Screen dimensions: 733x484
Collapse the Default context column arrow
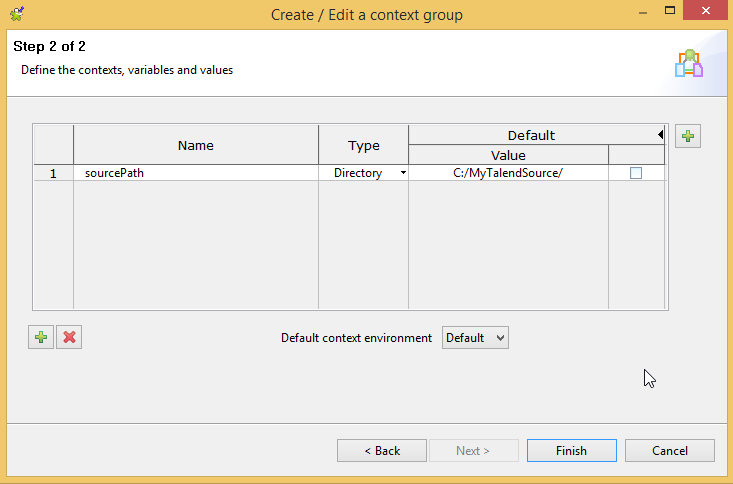[x=660, y=135]
